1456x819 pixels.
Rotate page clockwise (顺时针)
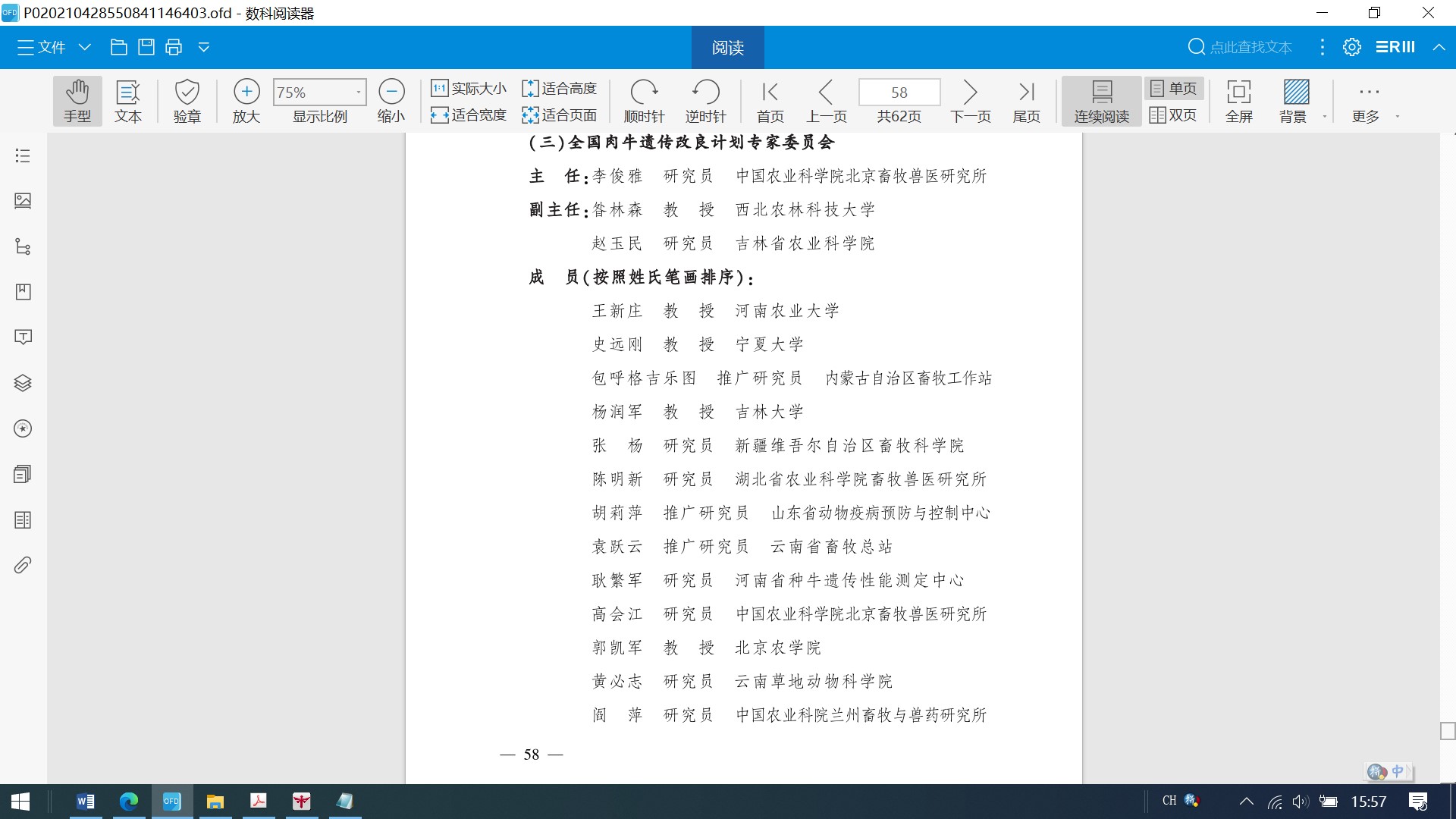click(644, 100)
